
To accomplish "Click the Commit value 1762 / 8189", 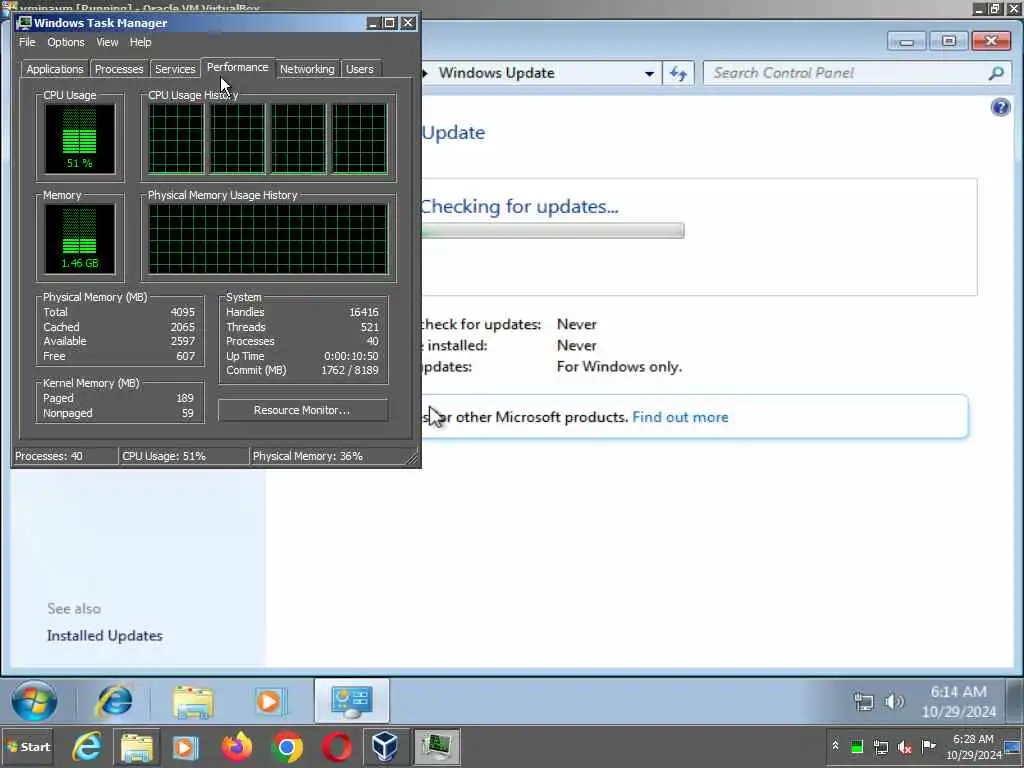I will coord(350,370).
